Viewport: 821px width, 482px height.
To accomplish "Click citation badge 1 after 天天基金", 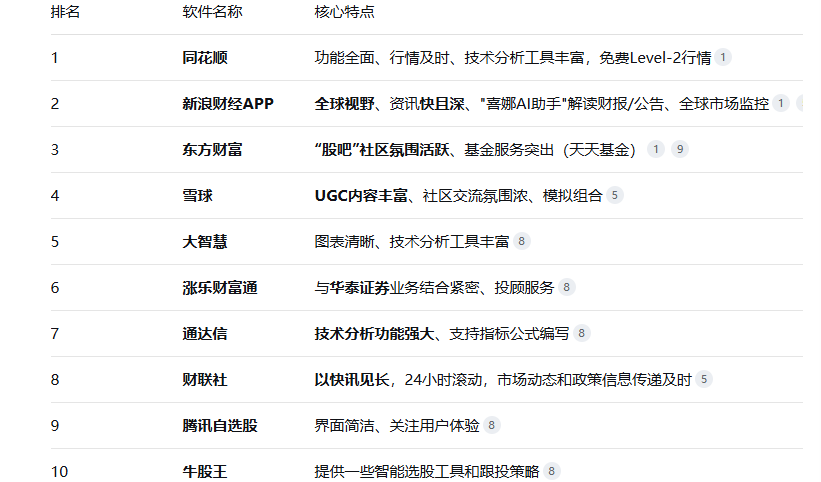I will pos(656,150).
